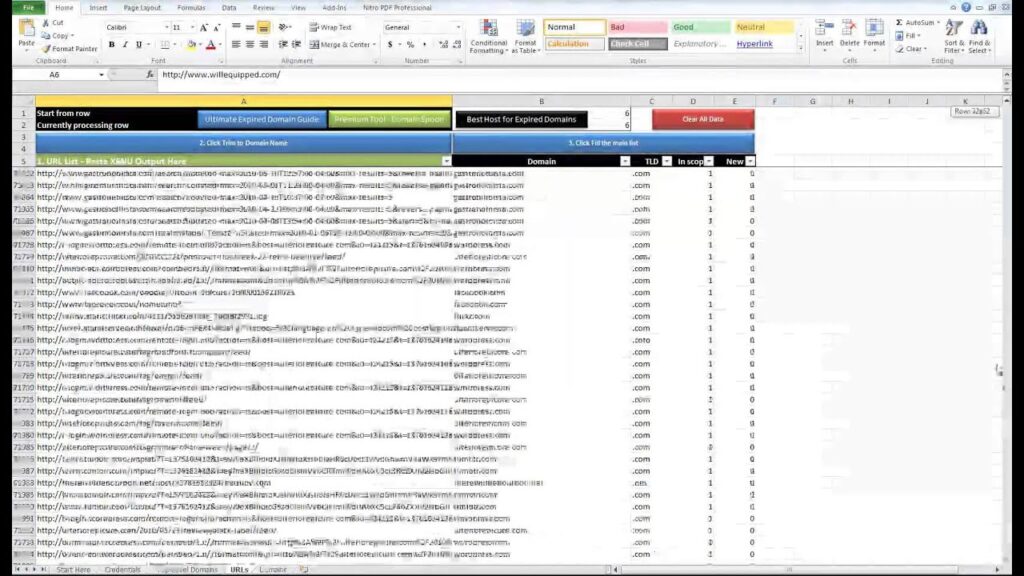Toggle Underline formatting

pos(138,44)
